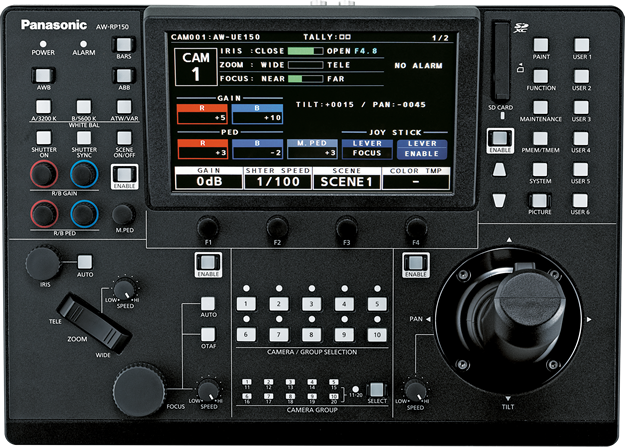The height and width of the screenshot is (447, 625).
Task: Open the FUNCTION menu button
Action: 540,76
